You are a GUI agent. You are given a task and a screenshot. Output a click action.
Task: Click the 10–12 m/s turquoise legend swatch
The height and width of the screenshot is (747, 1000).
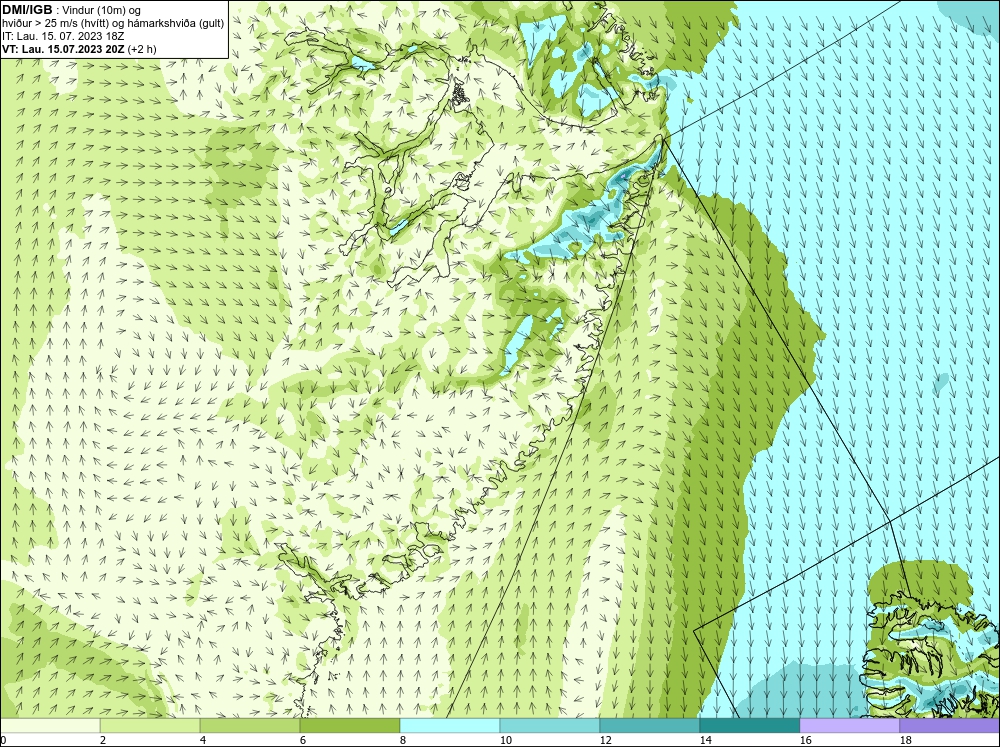point(550,725)
